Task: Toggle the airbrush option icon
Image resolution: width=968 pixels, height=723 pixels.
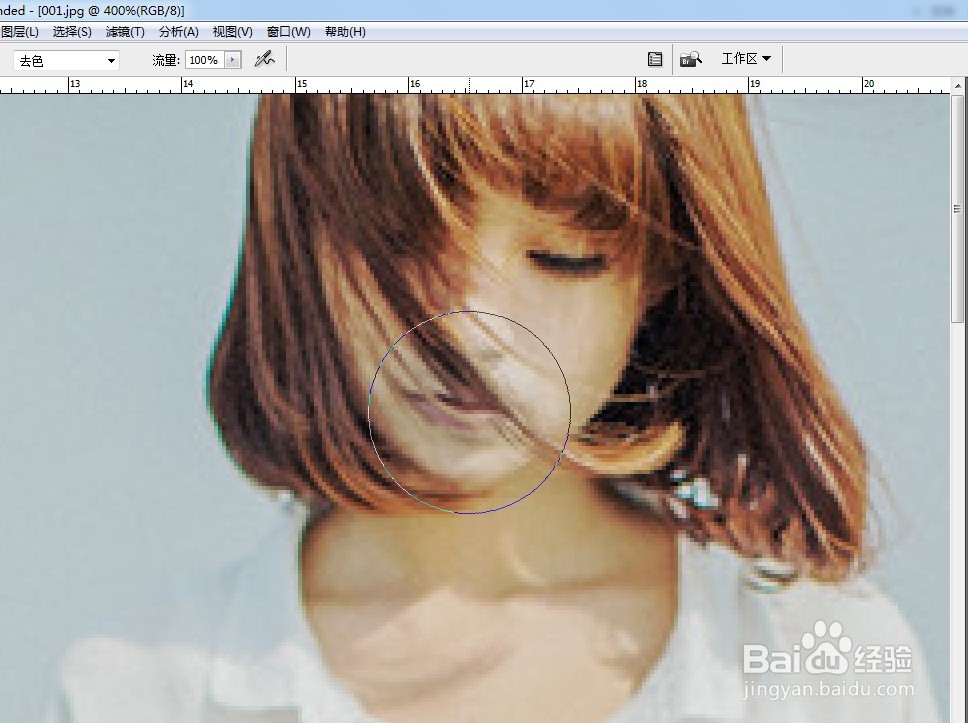Action: click(x=265, y=59)
